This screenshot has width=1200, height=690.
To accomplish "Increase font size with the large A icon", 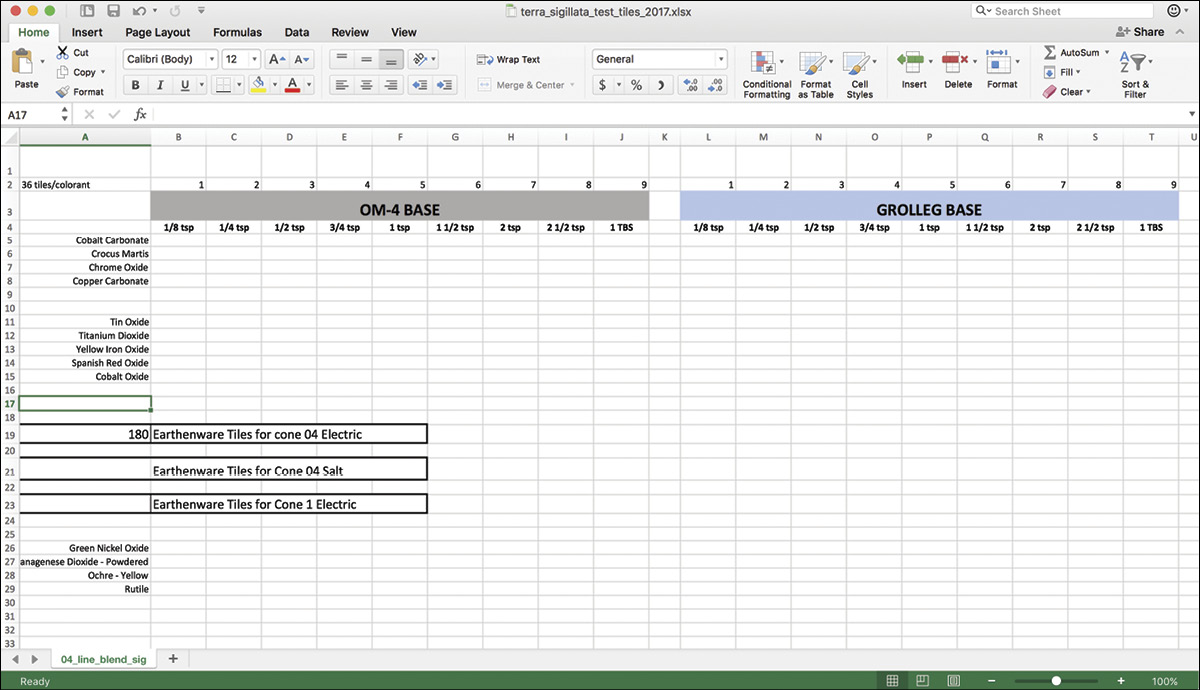I will (277, 59).
